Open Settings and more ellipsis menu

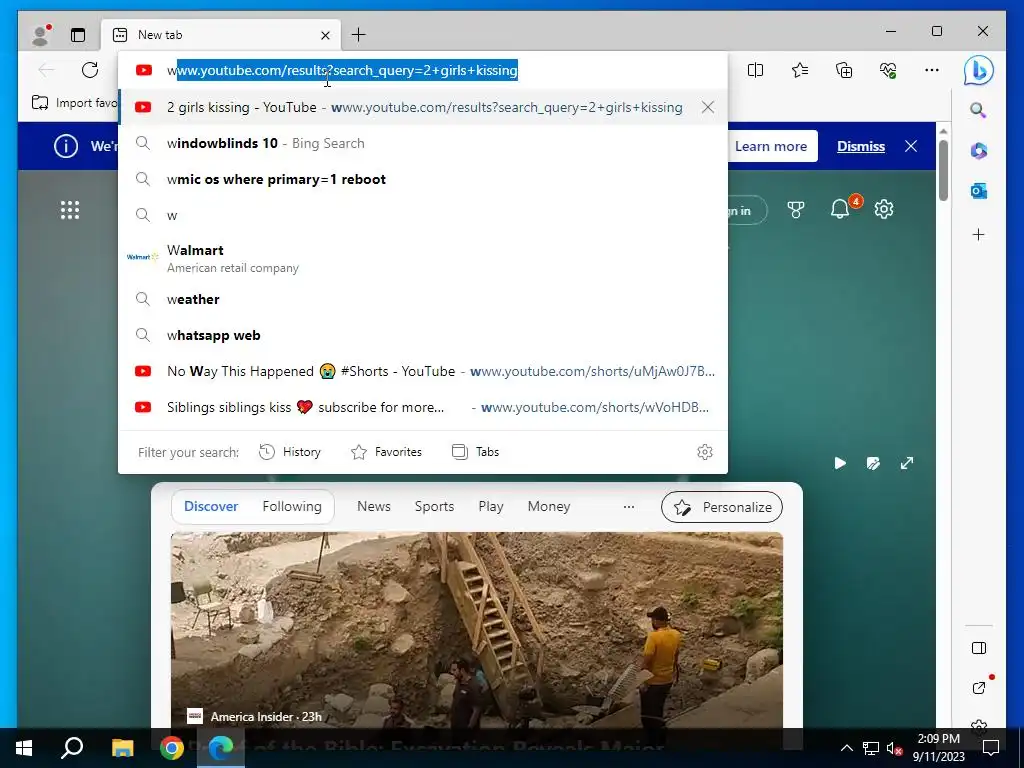pos(932,70)
